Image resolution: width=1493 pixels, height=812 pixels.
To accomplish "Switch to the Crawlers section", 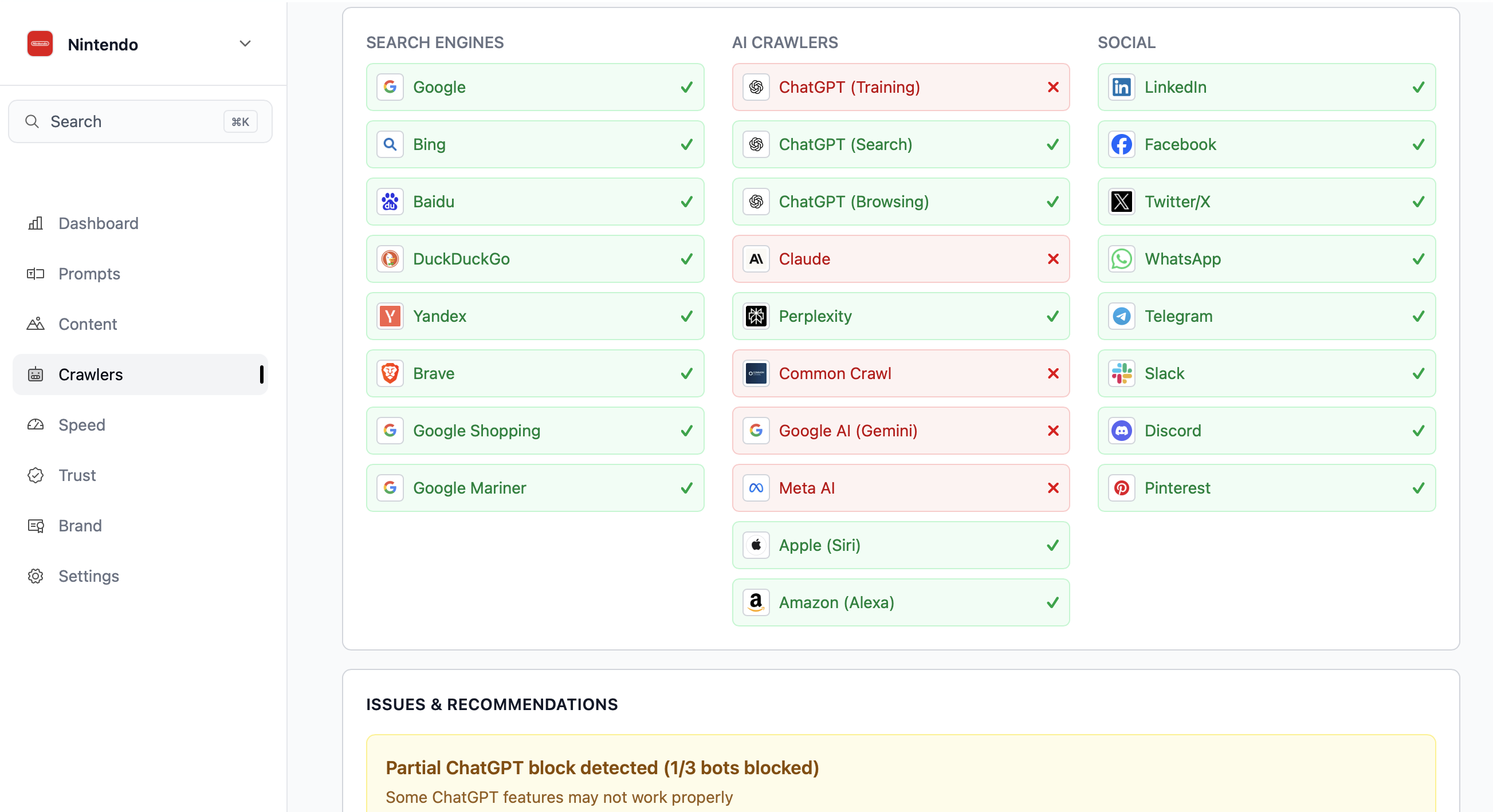I will pos(90,375).
